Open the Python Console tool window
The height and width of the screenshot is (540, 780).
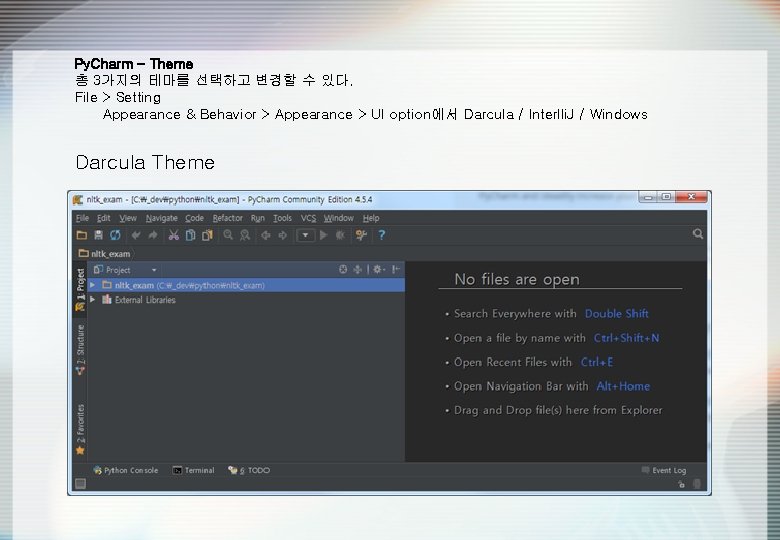(126, 470)
